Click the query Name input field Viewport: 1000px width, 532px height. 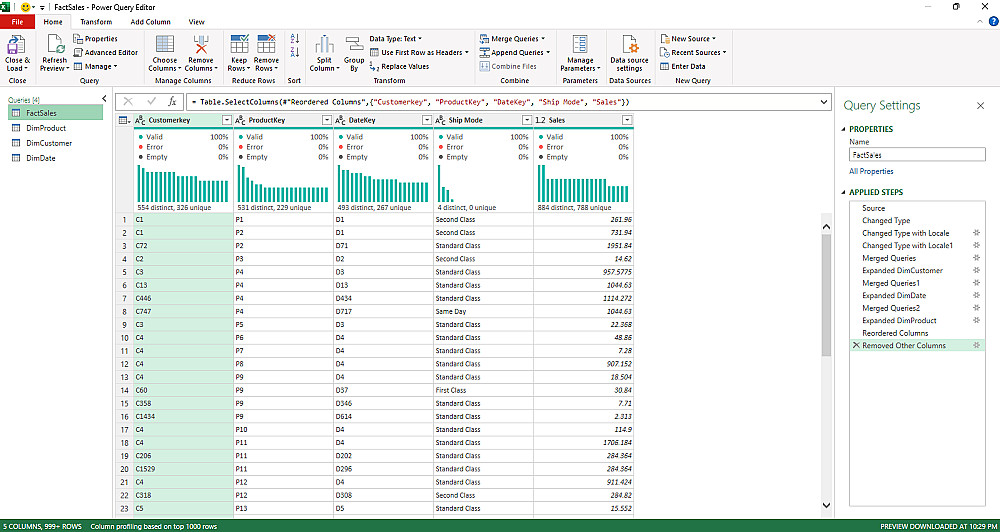coord(916,155)
